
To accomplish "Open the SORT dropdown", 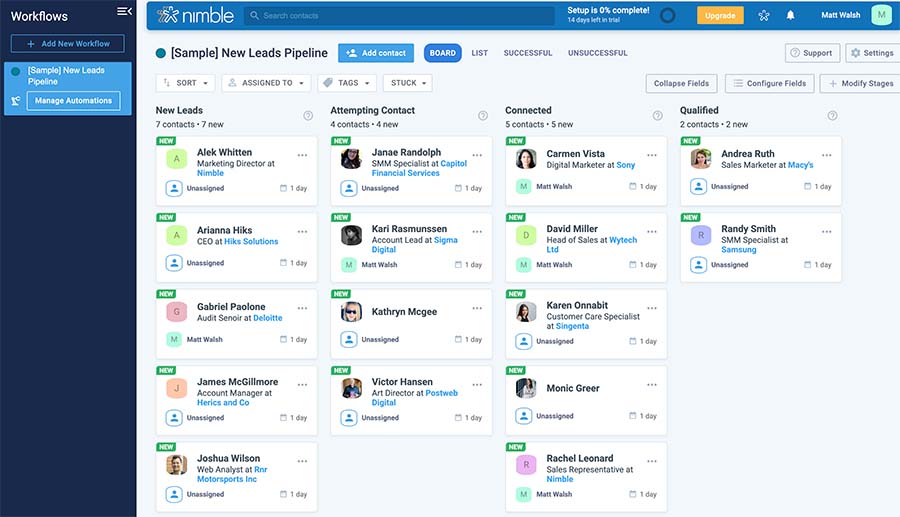I will 185,83.
